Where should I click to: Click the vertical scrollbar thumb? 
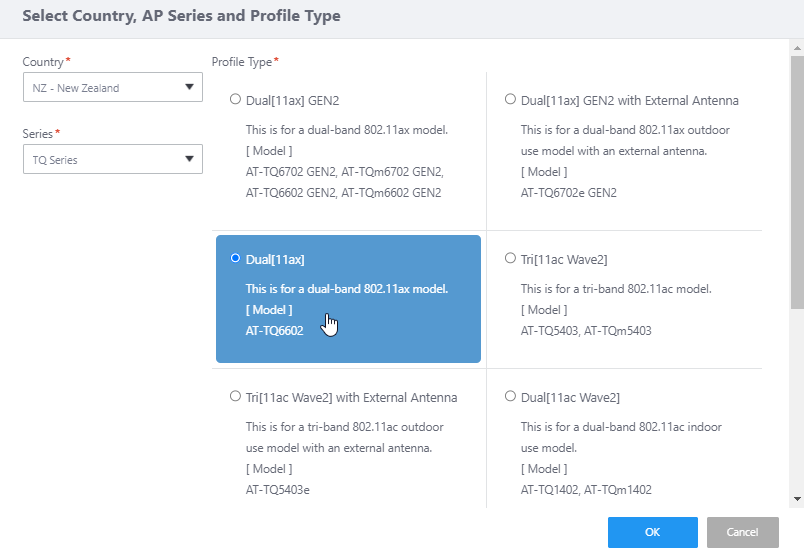[x=797, y=180]
